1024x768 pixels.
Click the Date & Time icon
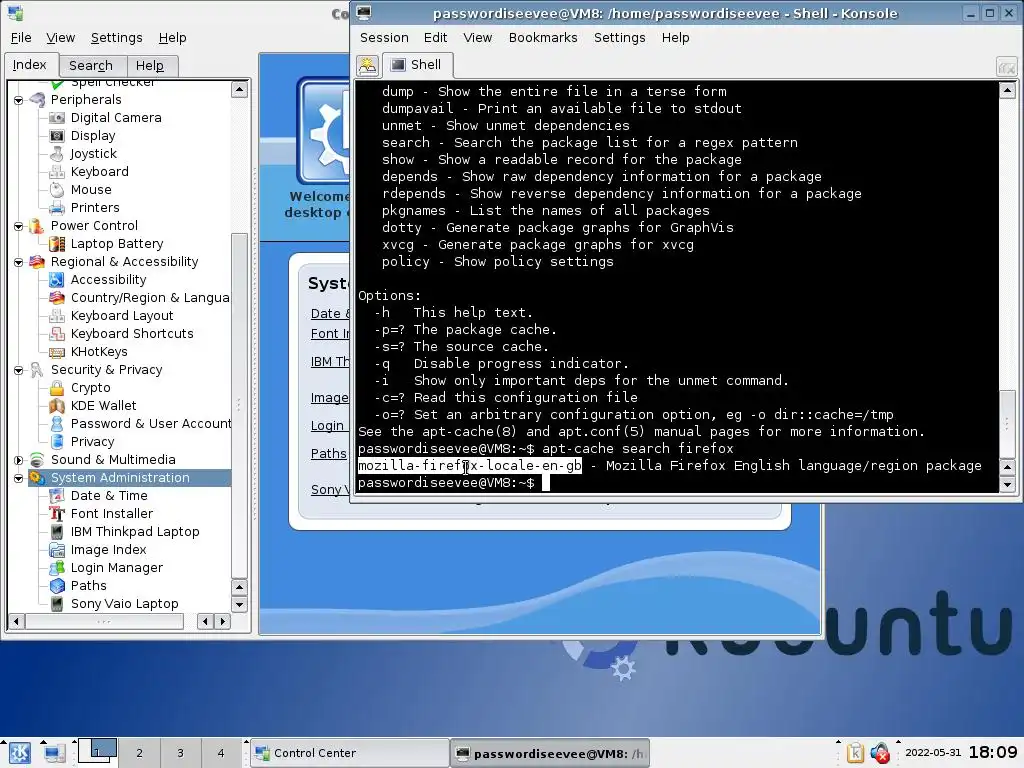coord(57,496)
